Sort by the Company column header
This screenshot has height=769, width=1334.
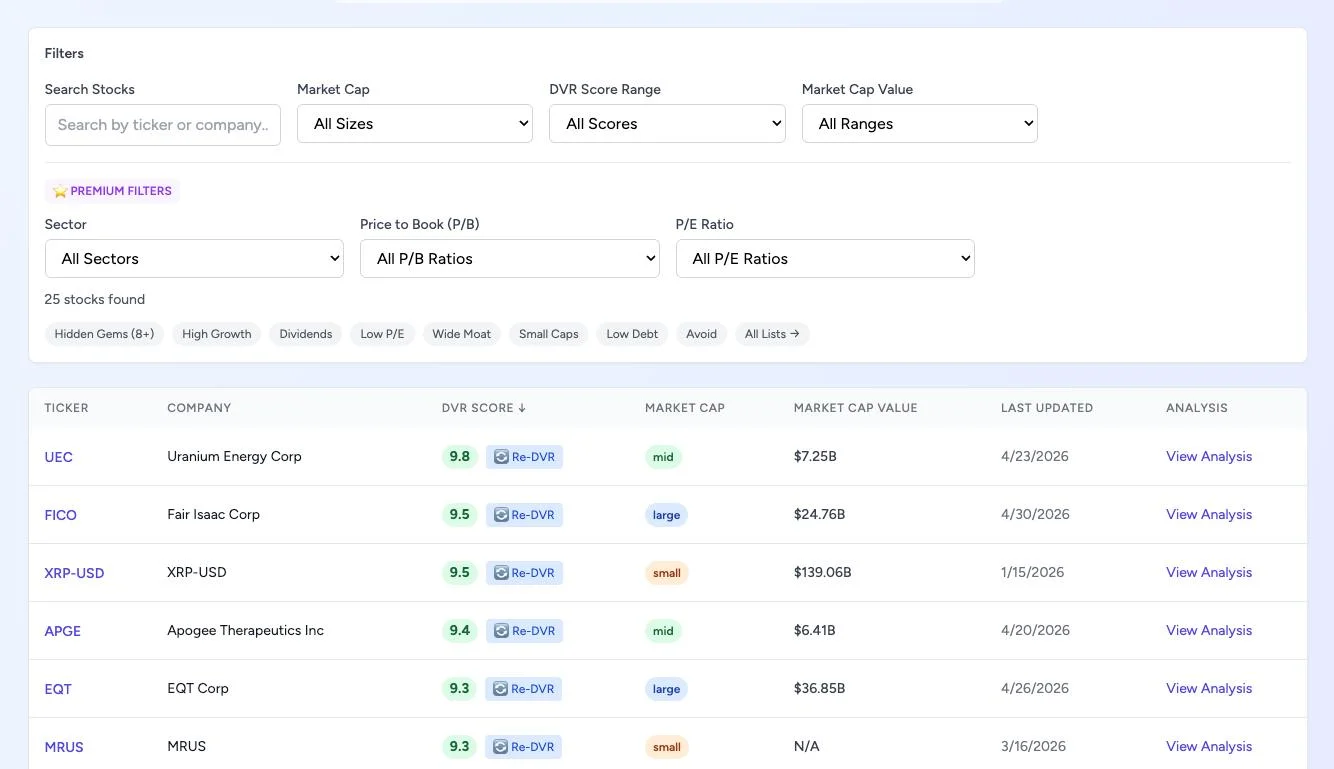[199, 408]
